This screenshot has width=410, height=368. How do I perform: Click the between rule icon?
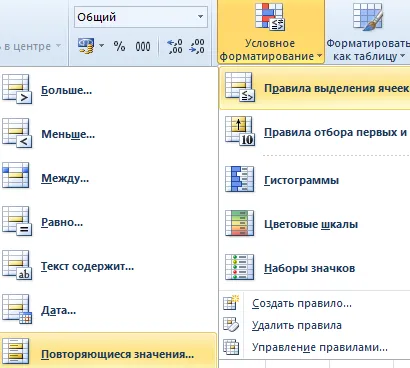[16, 175]
